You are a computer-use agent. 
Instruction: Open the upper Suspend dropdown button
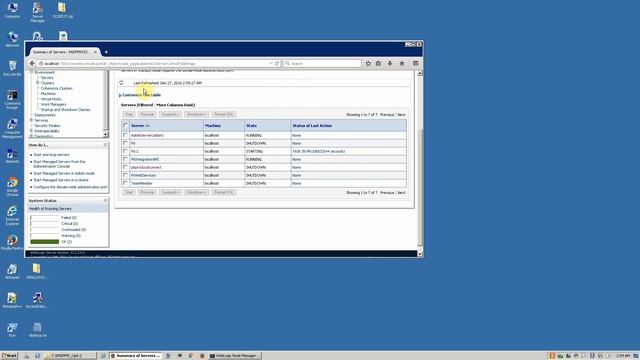(170, 114)
